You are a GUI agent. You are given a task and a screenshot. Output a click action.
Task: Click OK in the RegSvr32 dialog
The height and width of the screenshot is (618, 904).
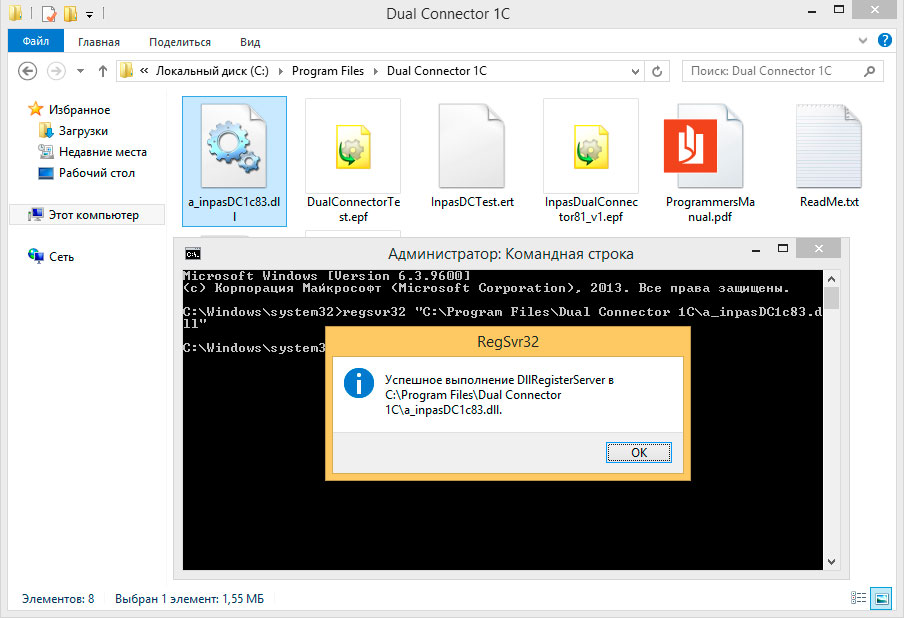pos(639,453)
